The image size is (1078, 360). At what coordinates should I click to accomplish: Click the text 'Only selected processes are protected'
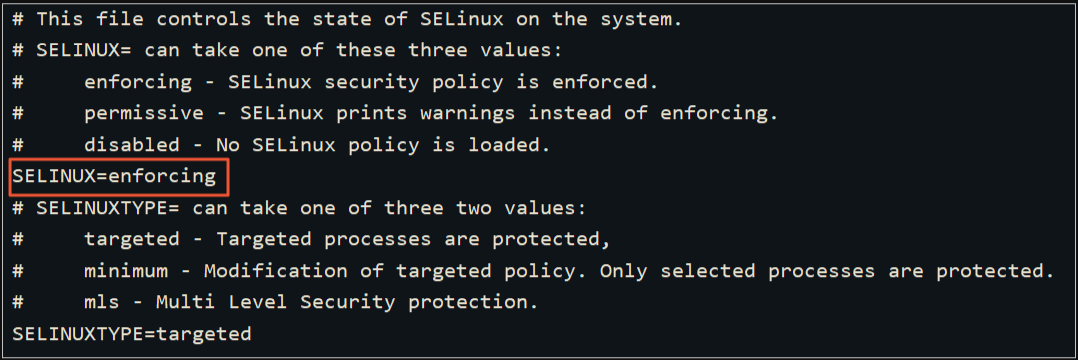point(827,271)
